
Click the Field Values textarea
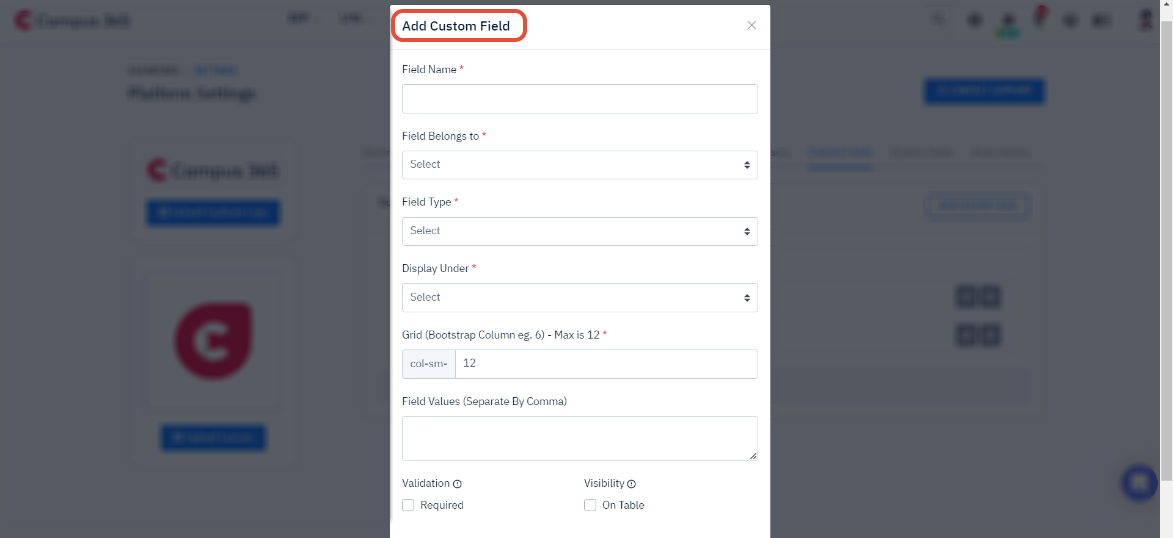click(580, 438)
